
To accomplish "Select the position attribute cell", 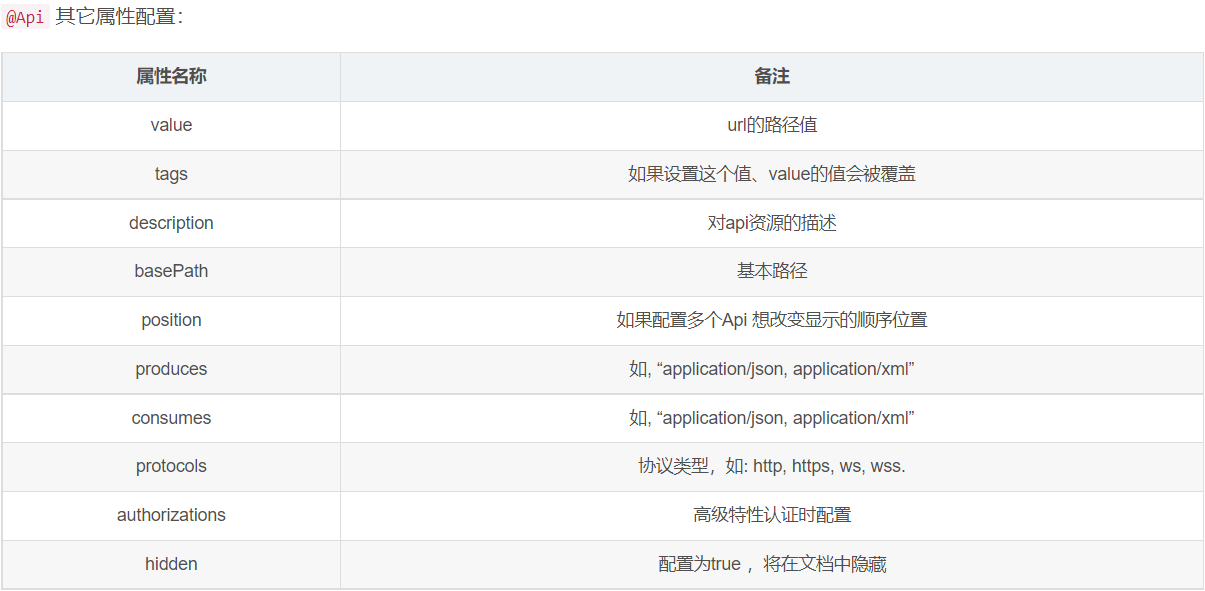I will [x=171, y=320].
